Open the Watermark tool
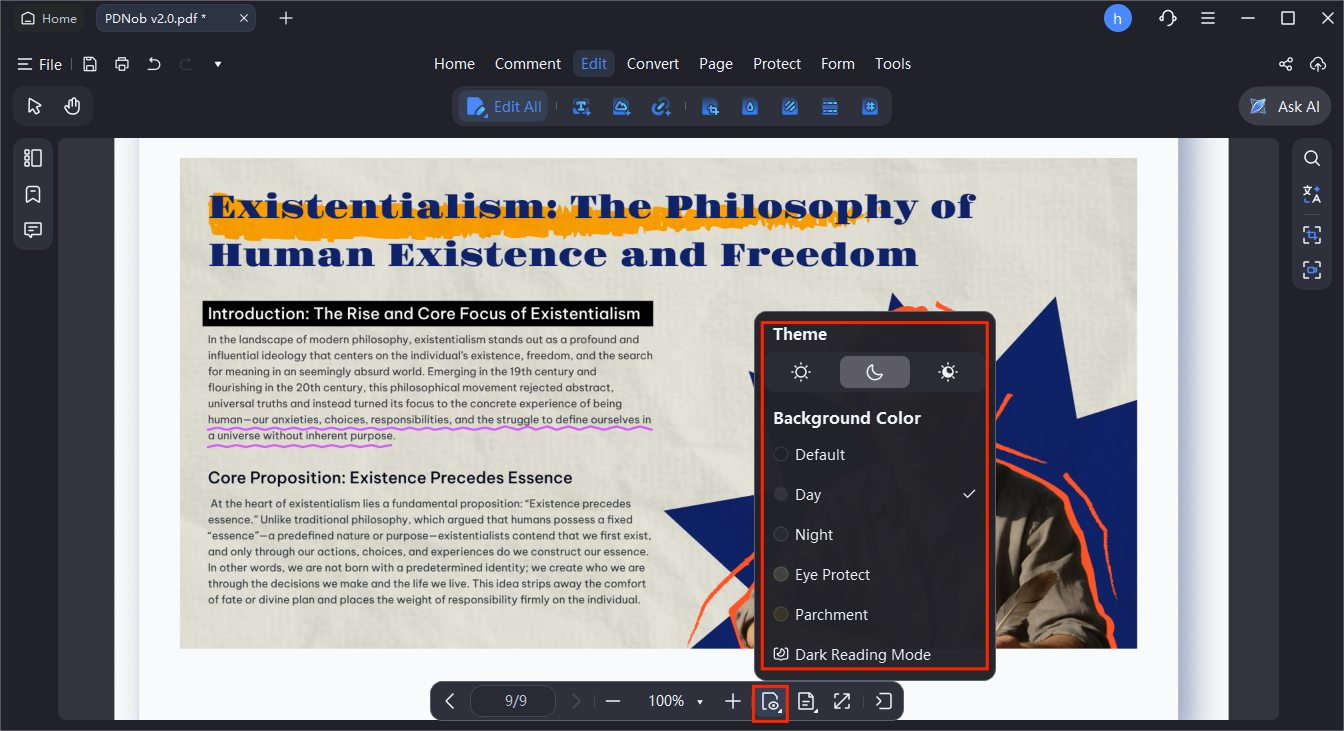The height and width of the screenshot is (731, 1344). click(750, 107)
